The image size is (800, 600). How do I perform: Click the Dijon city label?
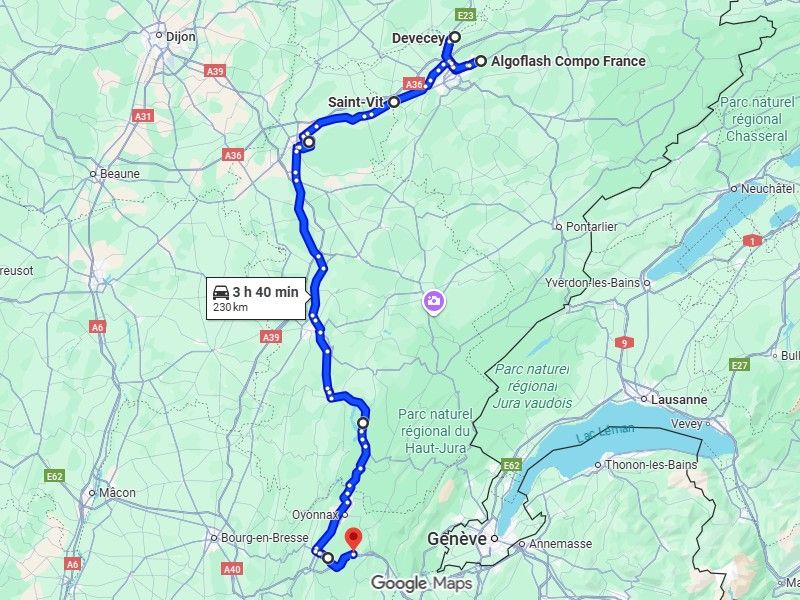[x=181, y=37]
